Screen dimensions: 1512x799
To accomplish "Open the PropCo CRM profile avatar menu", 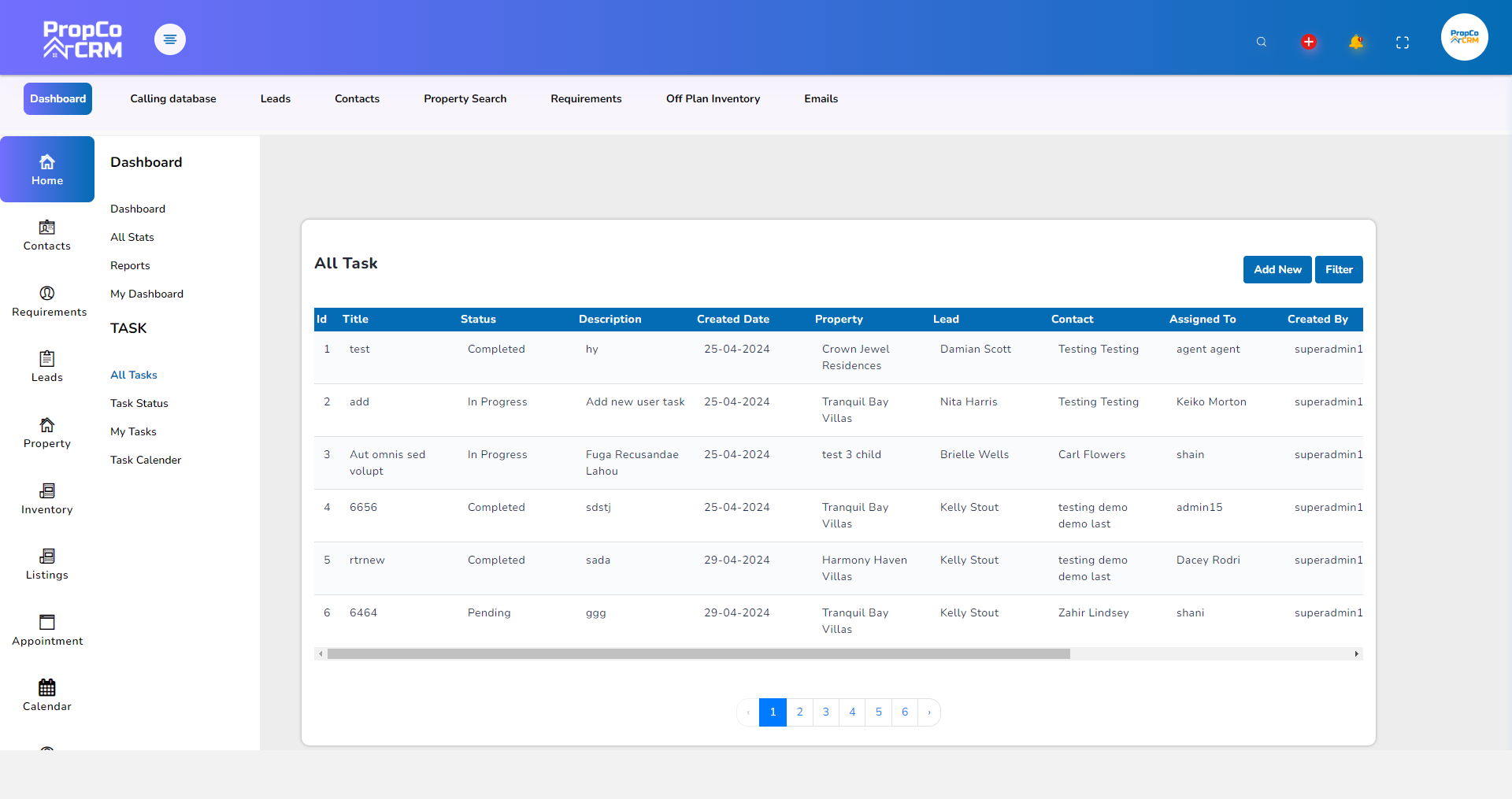I will (1464, 37).
